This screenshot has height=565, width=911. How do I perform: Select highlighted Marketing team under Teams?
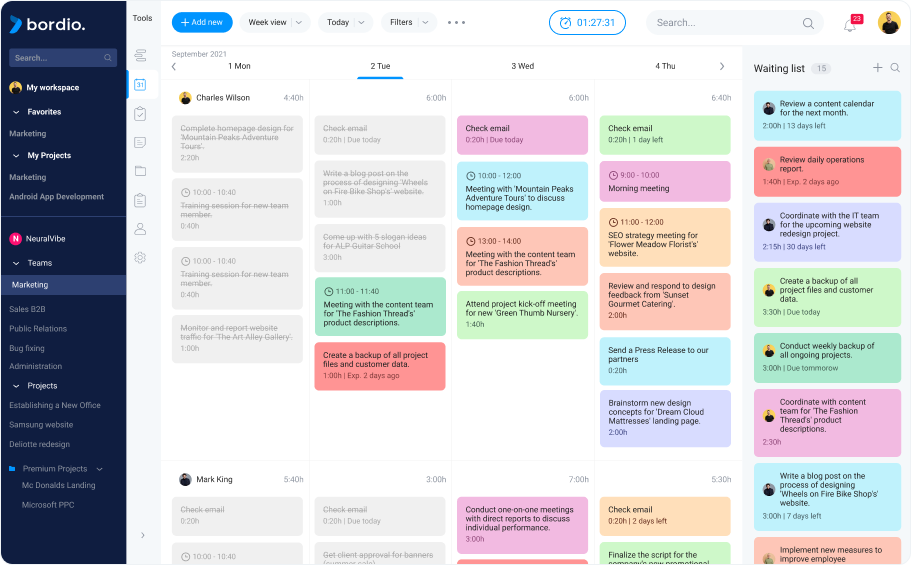click(x=63, y=285)
